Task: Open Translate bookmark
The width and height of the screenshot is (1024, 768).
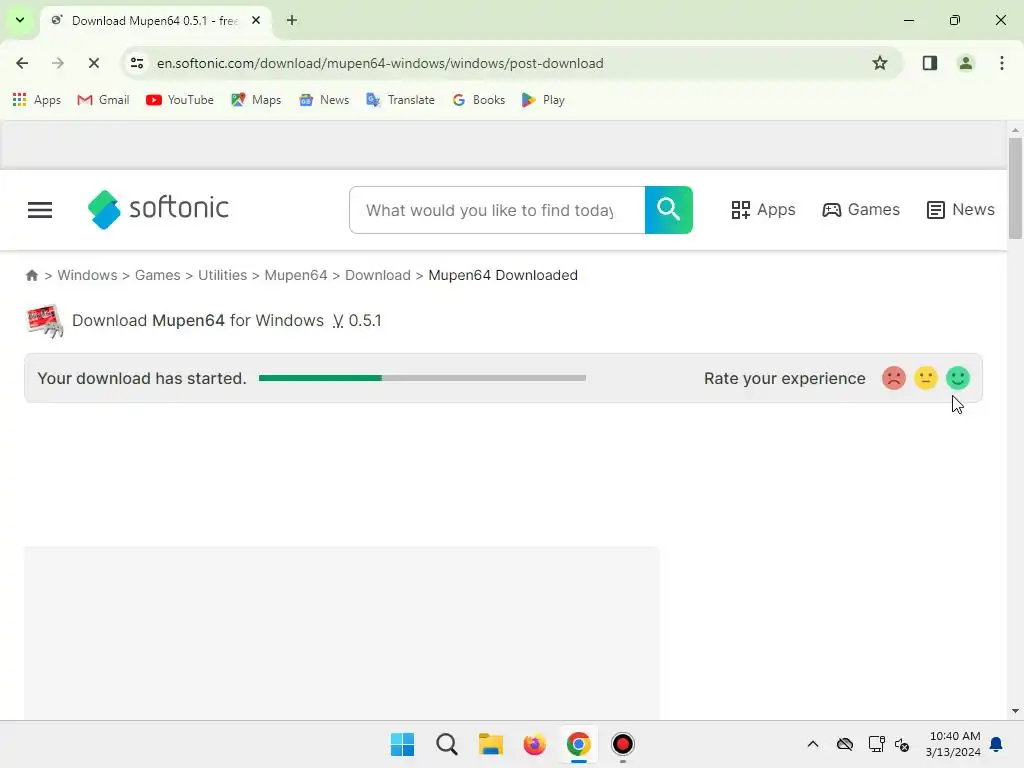Action: (x=400, y=100)
